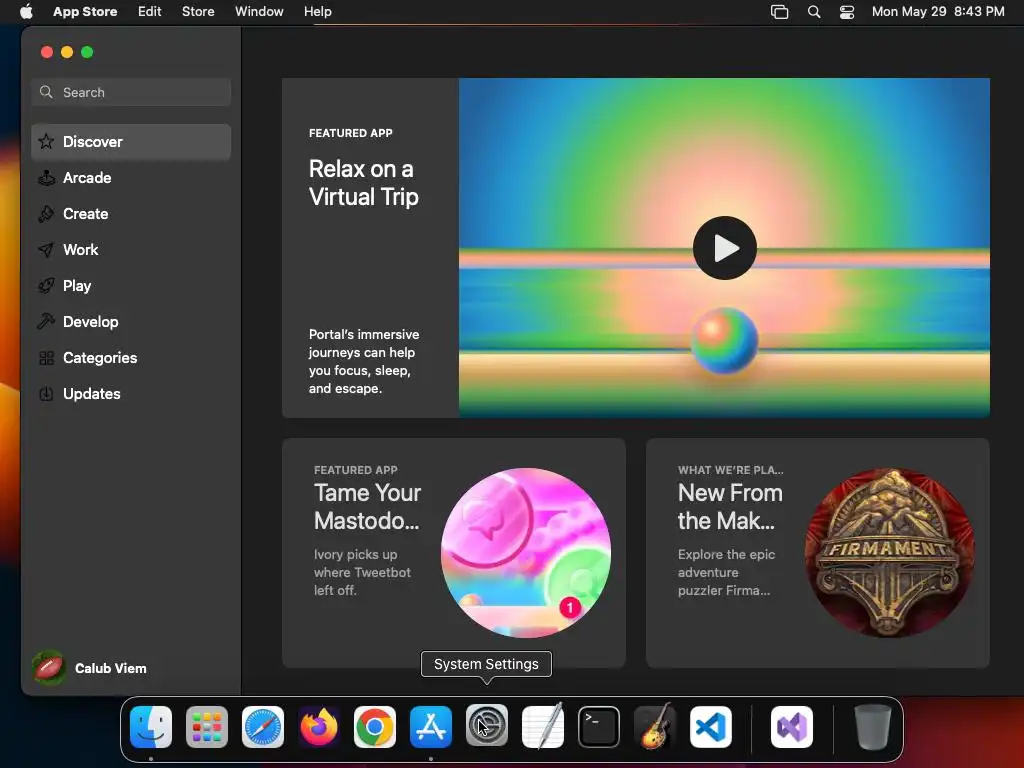Open TextEdit from the Dock
The height and width of the screenshot is (768, 1024).
[x=543, y=727]
